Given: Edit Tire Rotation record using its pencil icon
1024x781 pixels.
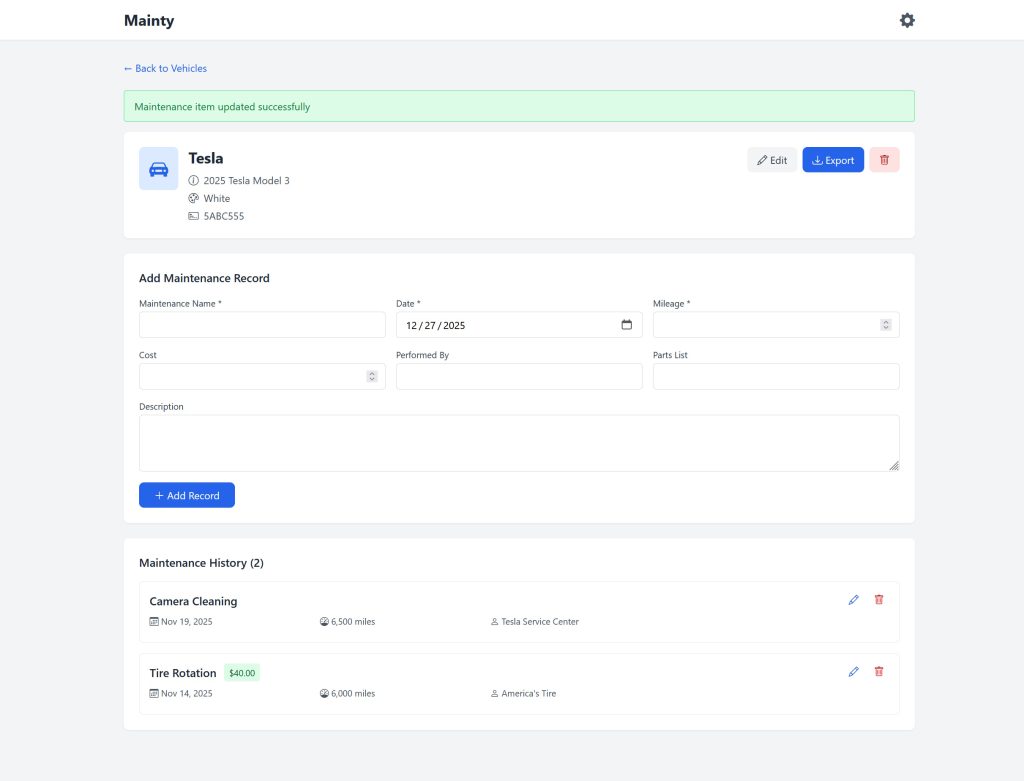Looking at the screenshot, I should point(853,671).
